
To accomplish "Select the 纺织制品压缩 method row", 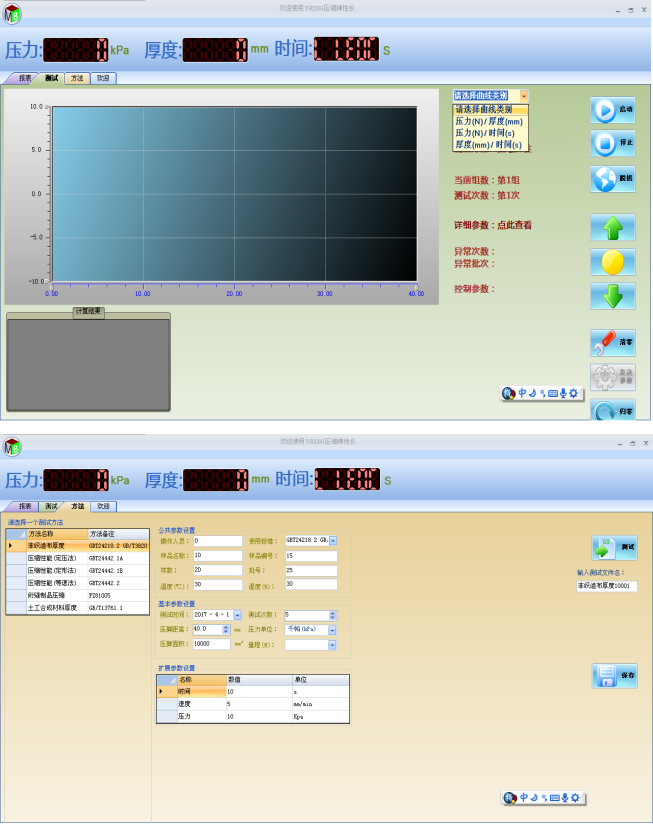I will 58,595.
